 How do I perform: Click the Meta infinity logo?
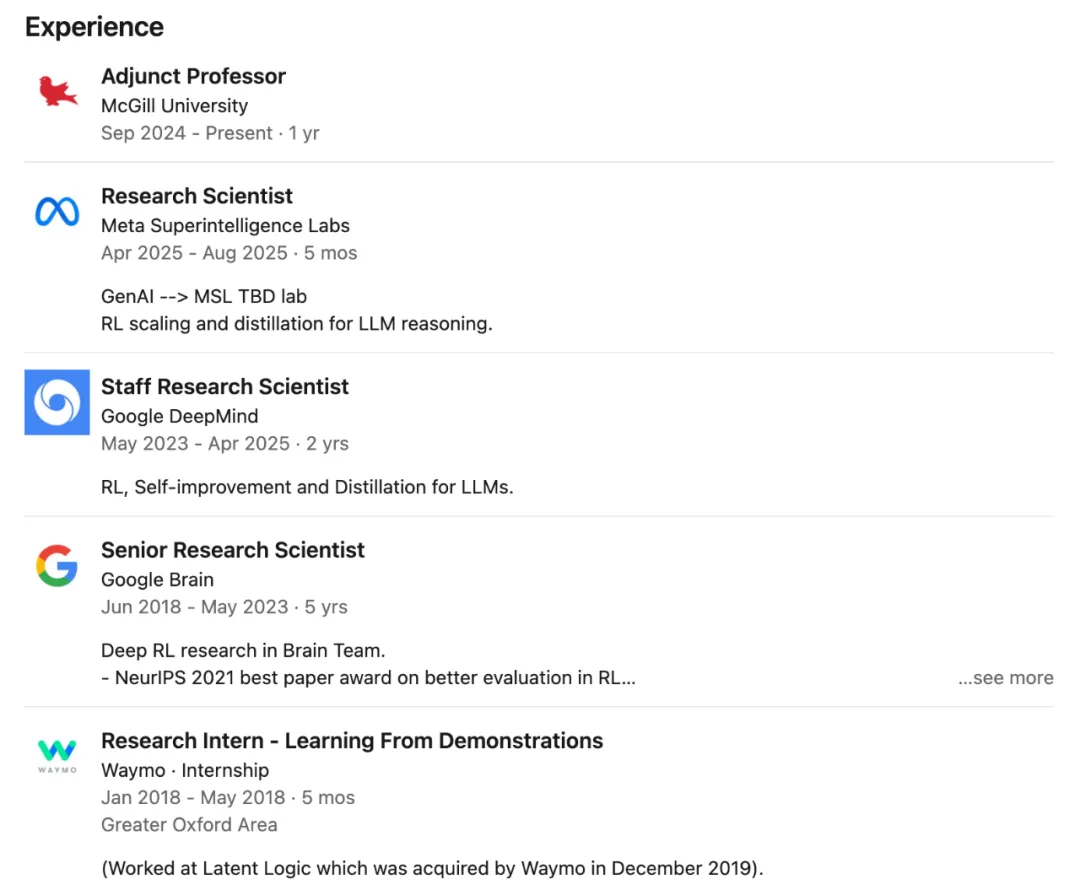[x=57, y=212]
